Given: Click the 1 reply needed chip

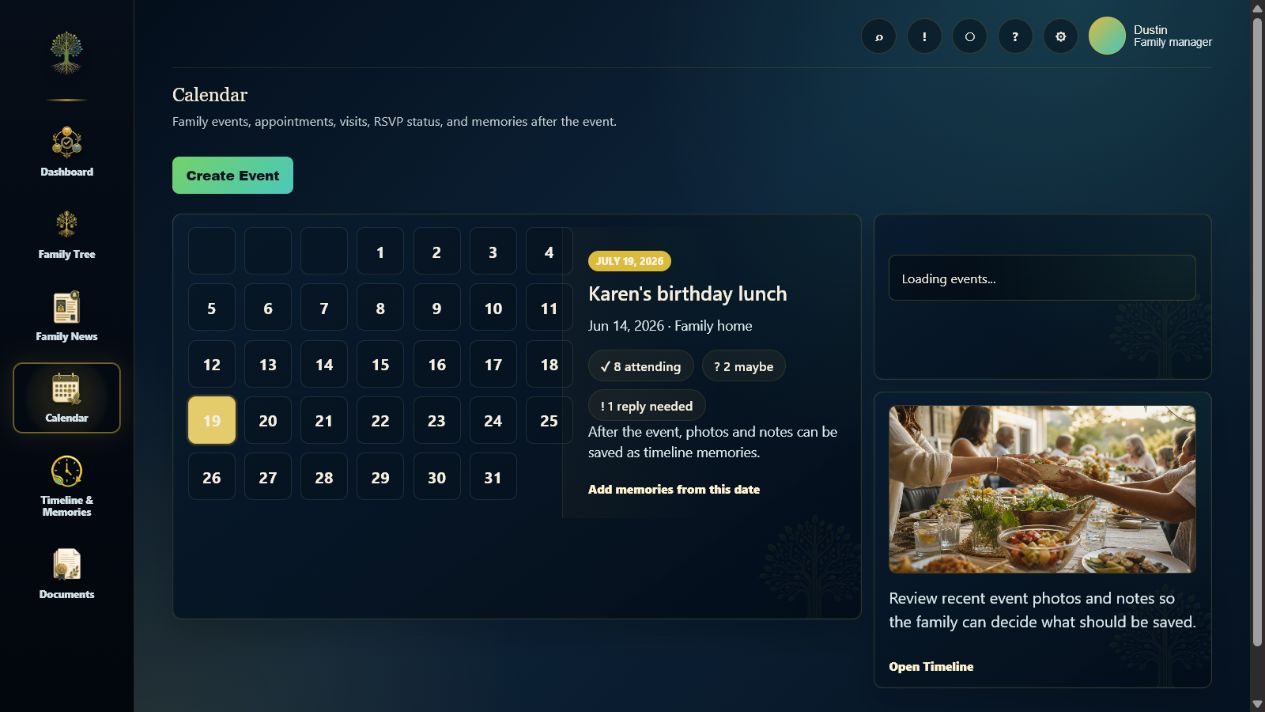Looking at the screenshot, I should 647,406.
